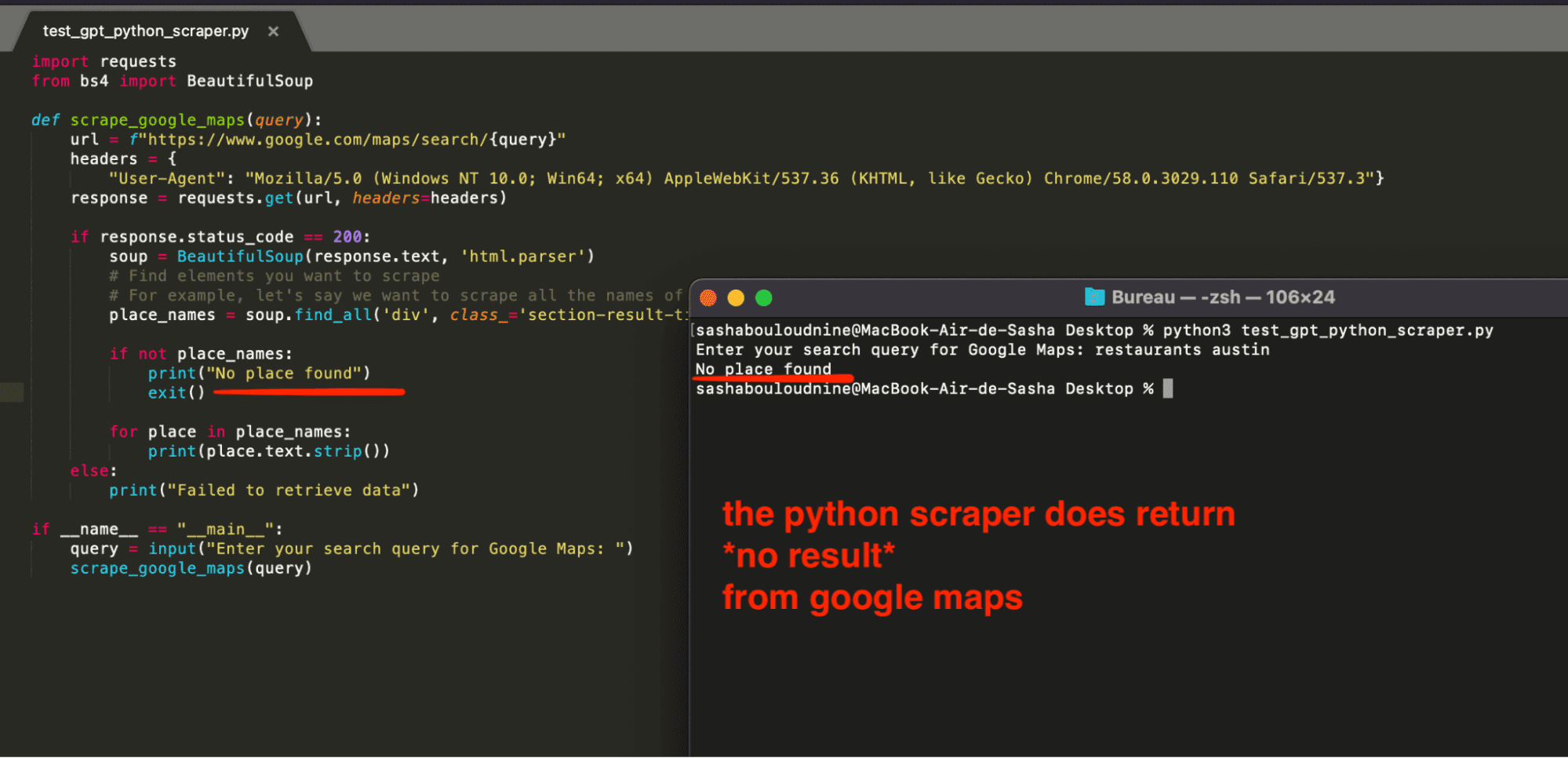This screenshot has width=1568, height=758.
Task: Place cursor at the terminal prompt block
Action: tap(1168, 388)
